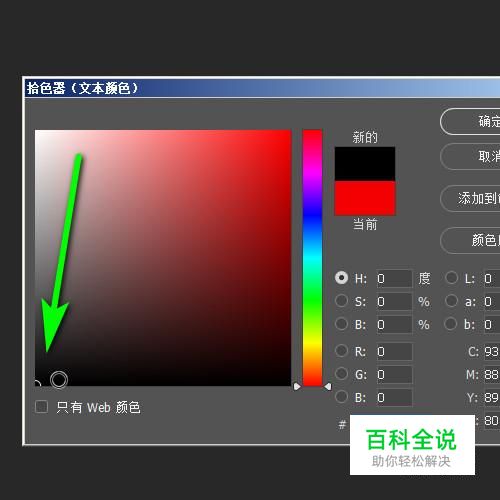This screenshot has height=500, width=500.
Task: Select the RGB blue B radio button
Action: (x=341, y=397)
